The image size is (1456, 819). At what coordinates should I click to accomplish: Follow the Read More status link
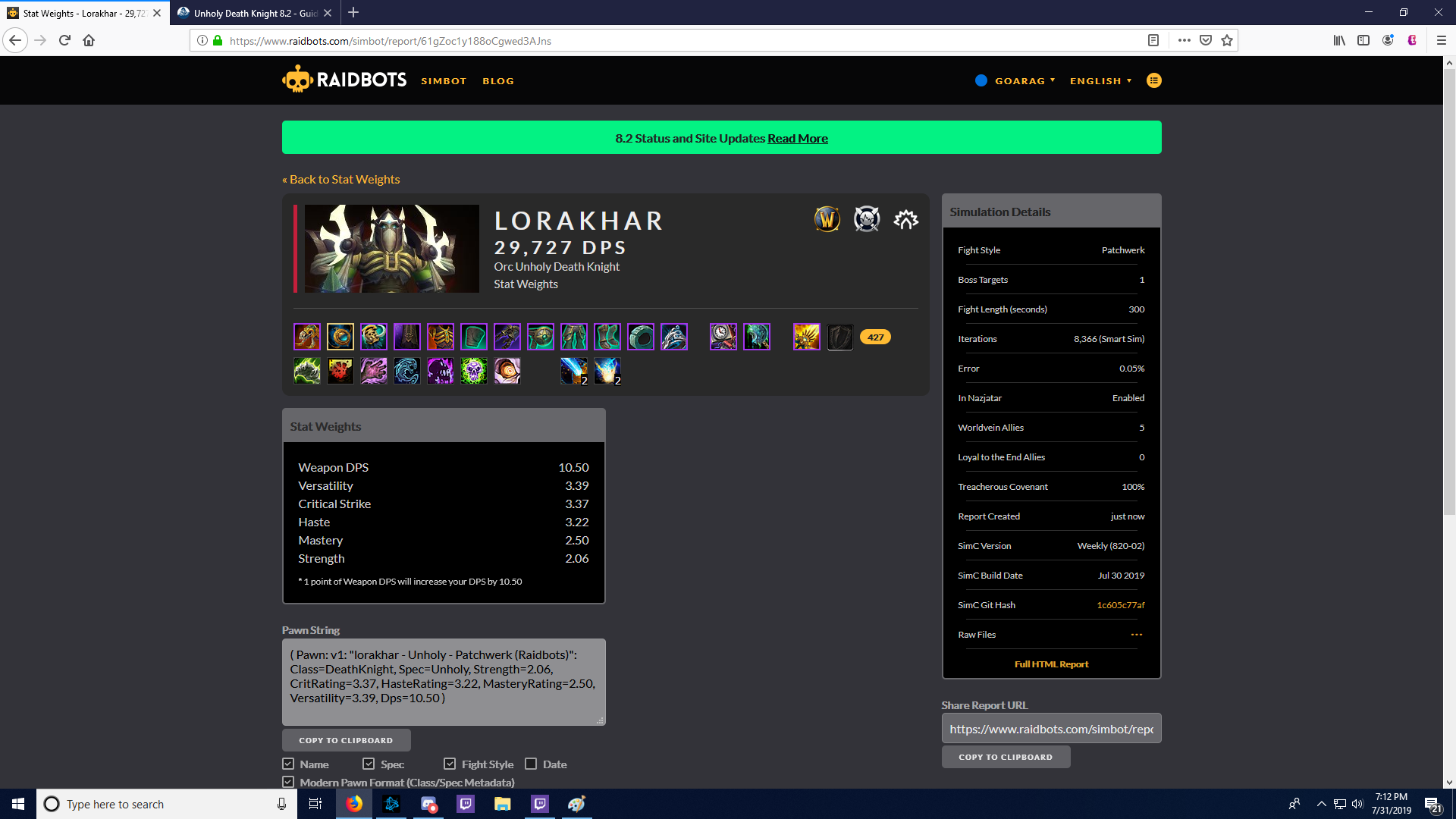tap(798, 138)
